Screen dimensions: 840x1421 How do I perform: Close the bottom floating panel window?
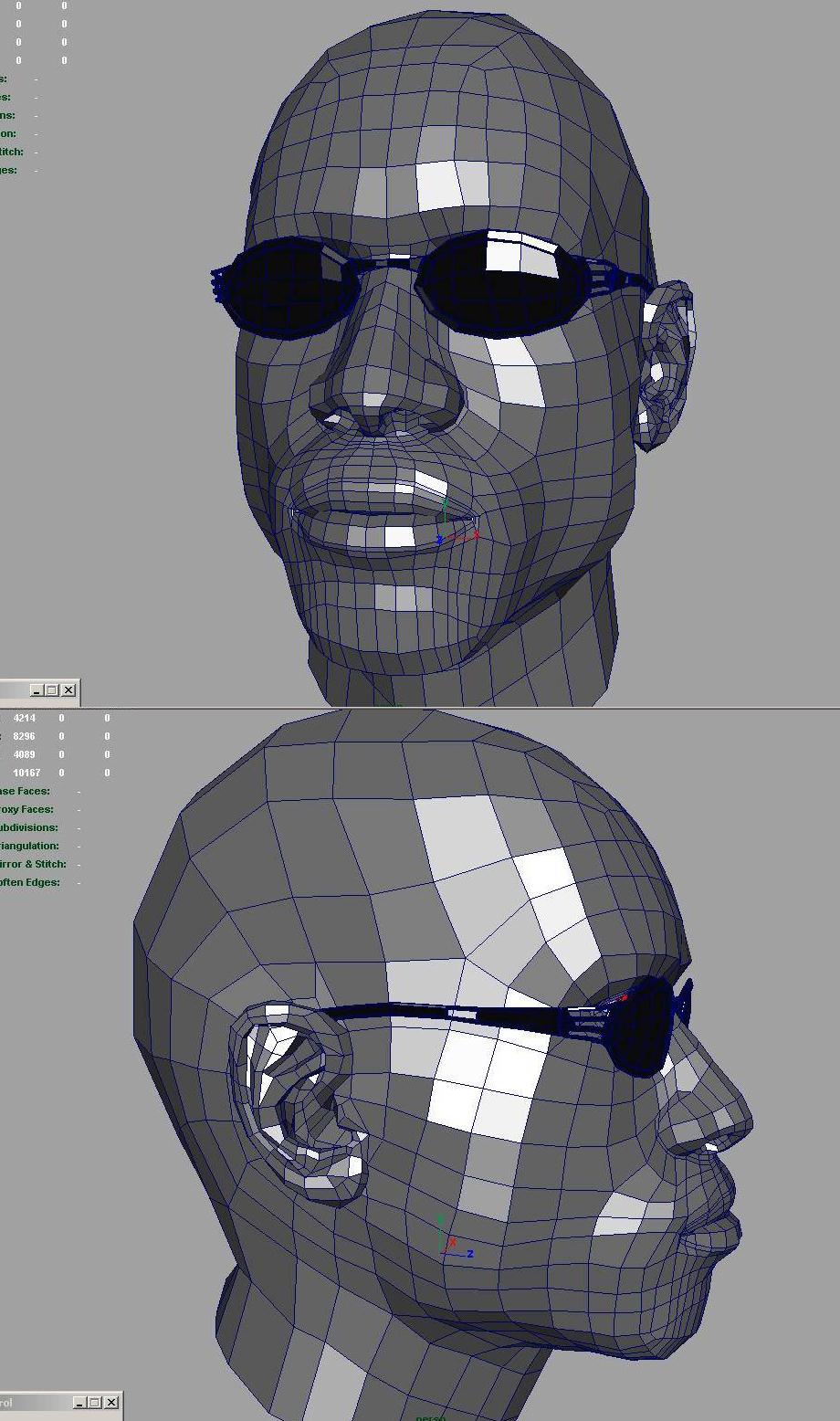[x=111, y=1403]
